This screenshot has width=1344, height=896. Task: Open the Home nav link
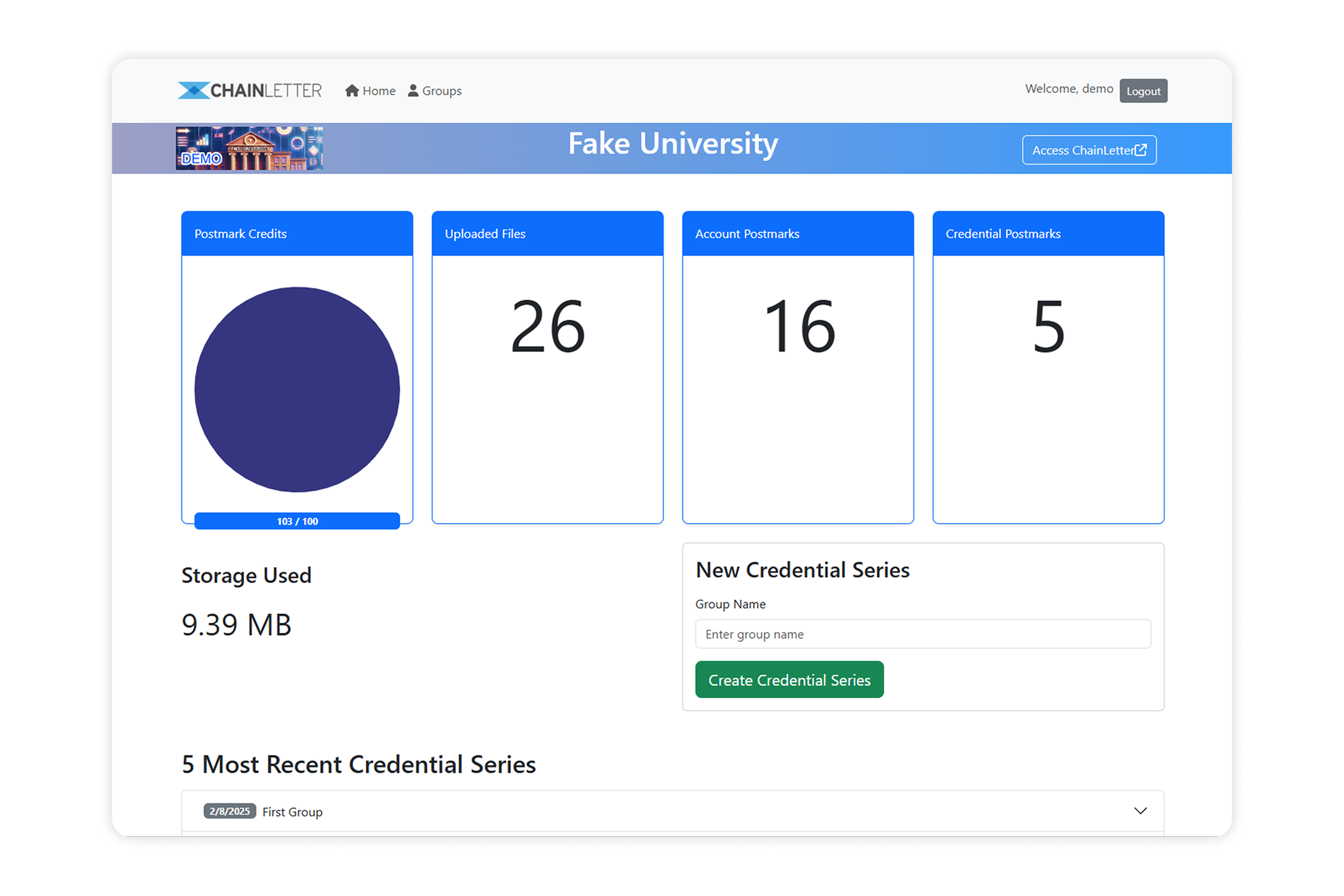pyautogui.click(x=370, y=90)
